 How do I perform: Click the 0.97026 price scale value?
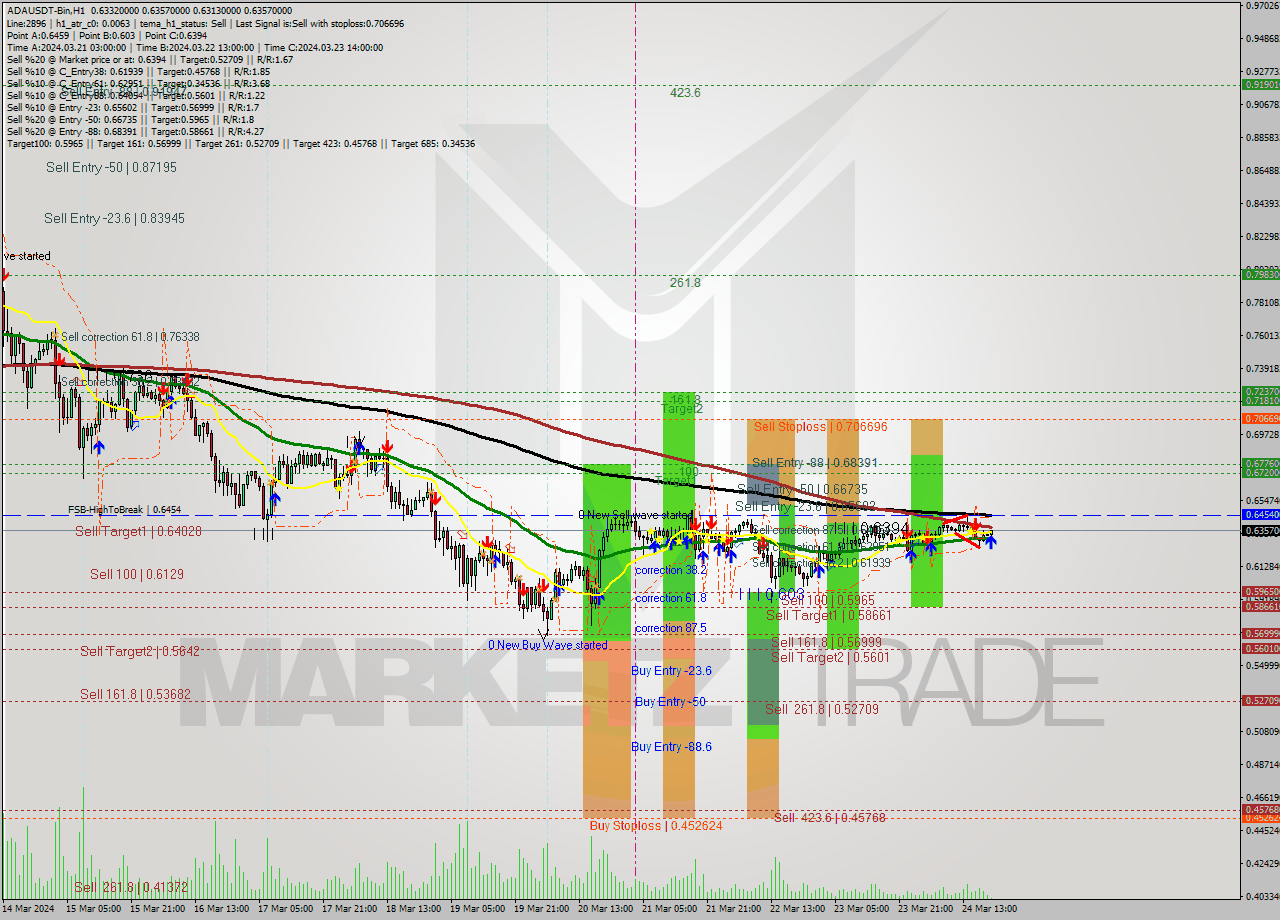coord(1261,6)
